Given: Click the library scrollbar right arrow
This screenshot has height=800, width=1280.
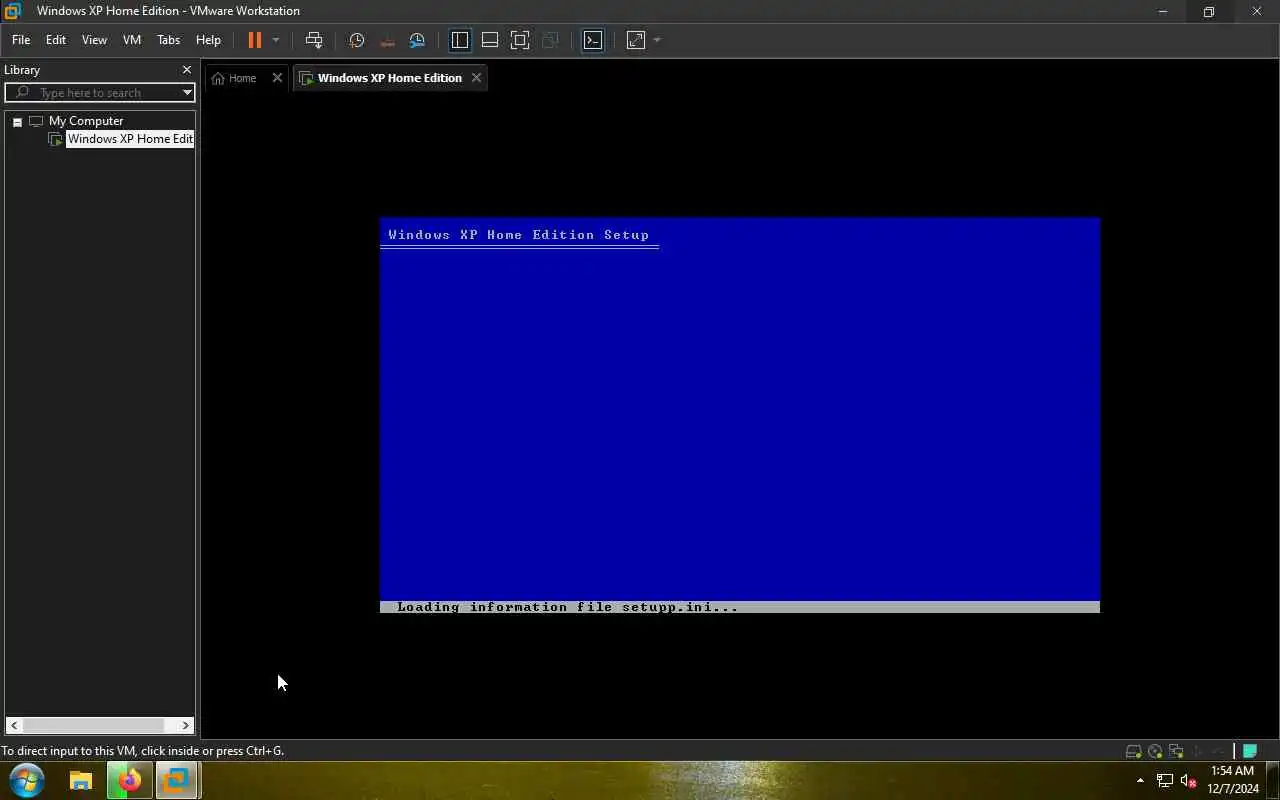Looking at the screenshot, I should coord(185,725).
